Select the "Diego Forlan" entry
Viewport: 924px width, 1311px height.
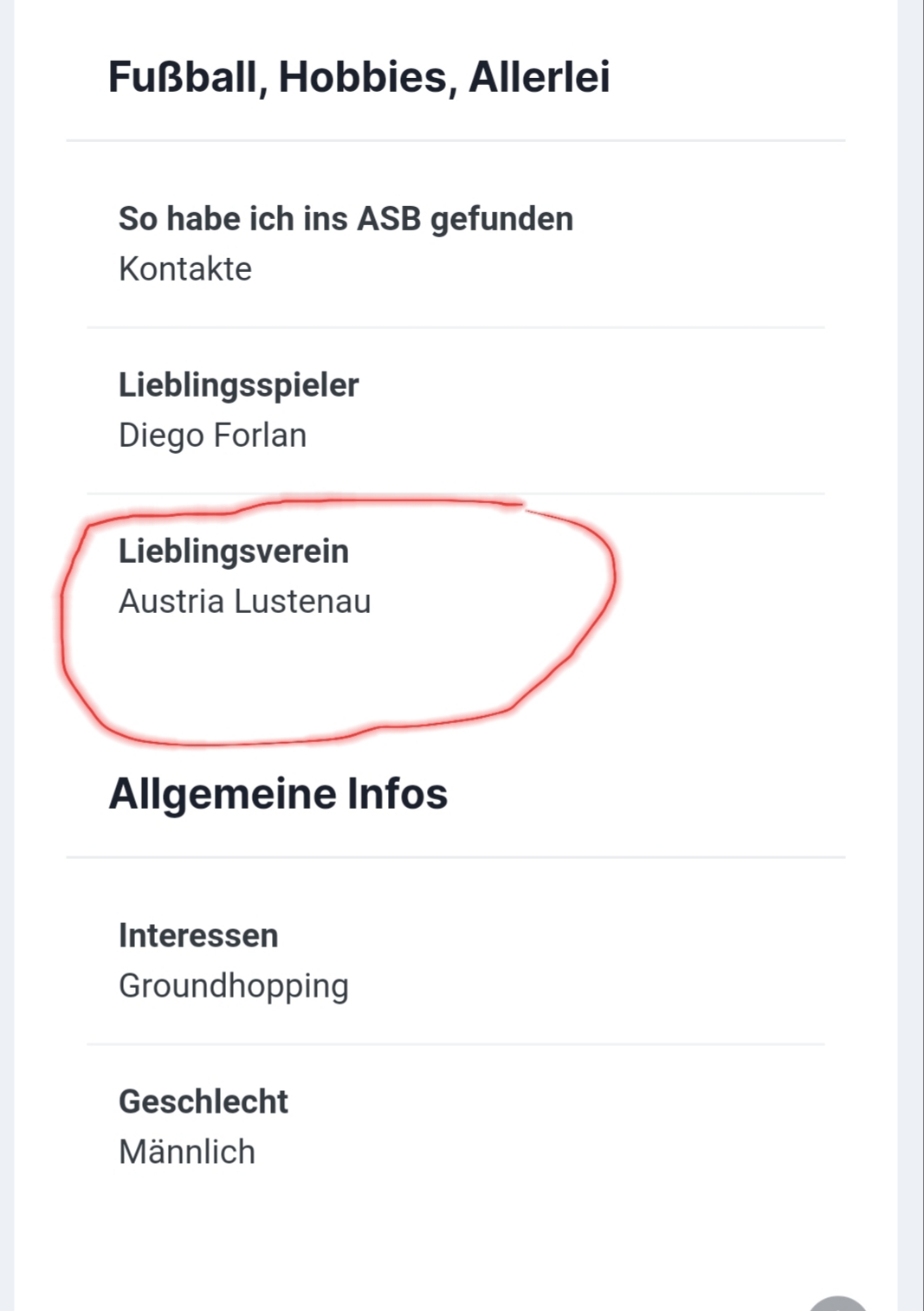click(212, 436)
